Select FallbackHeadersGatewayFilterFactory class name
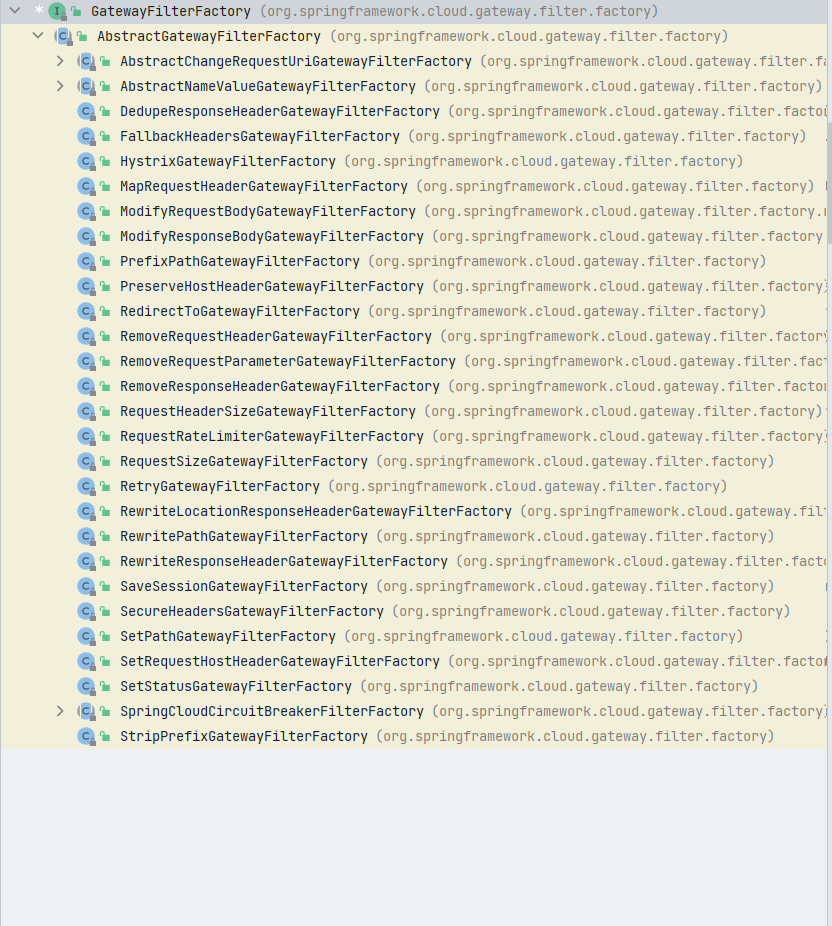Screen dimensions: 832x926 (x=260, y=136)
